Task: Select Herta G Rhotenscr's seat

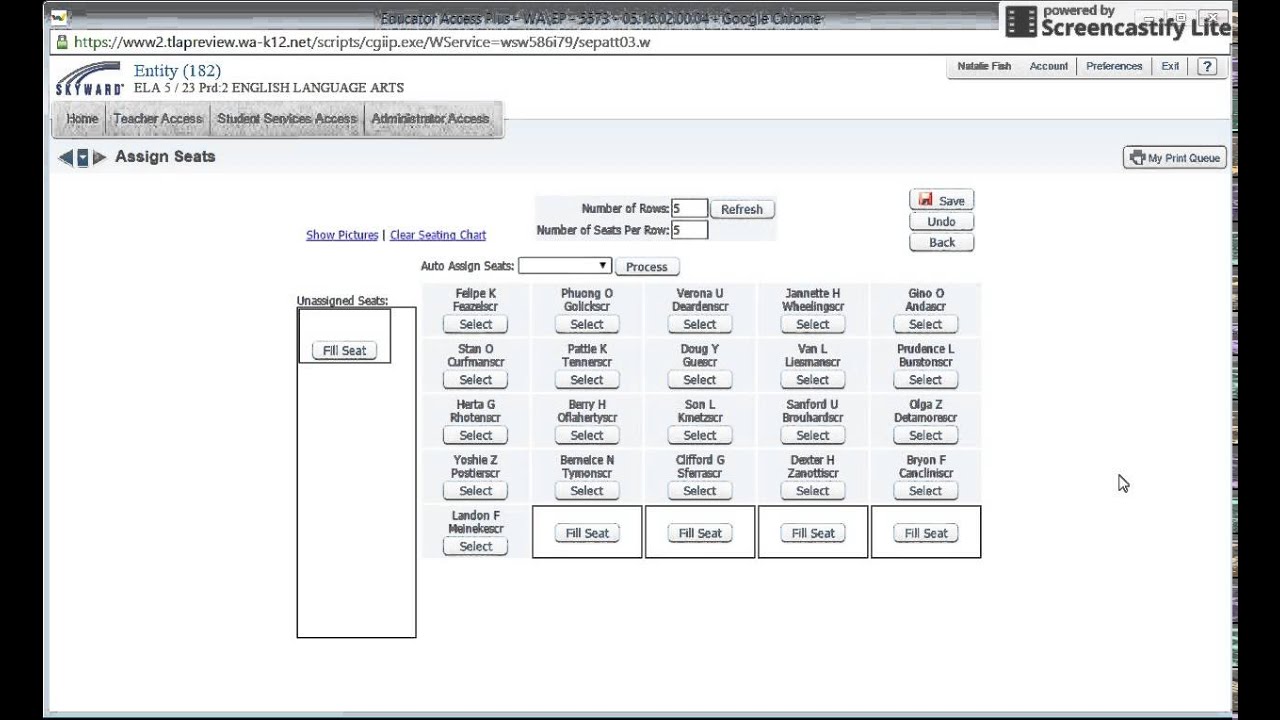Action: click(475, 436)
